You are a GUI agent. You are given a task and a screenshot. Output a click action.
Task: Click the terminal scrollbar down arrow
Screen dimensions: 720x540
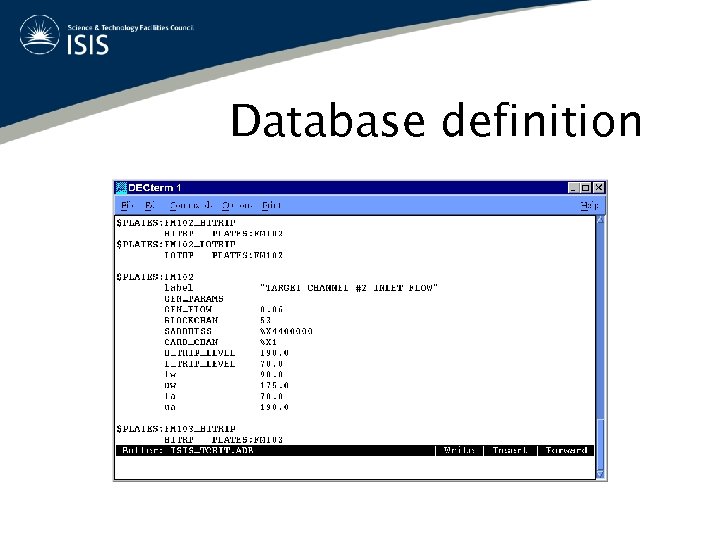click(600, 474)
